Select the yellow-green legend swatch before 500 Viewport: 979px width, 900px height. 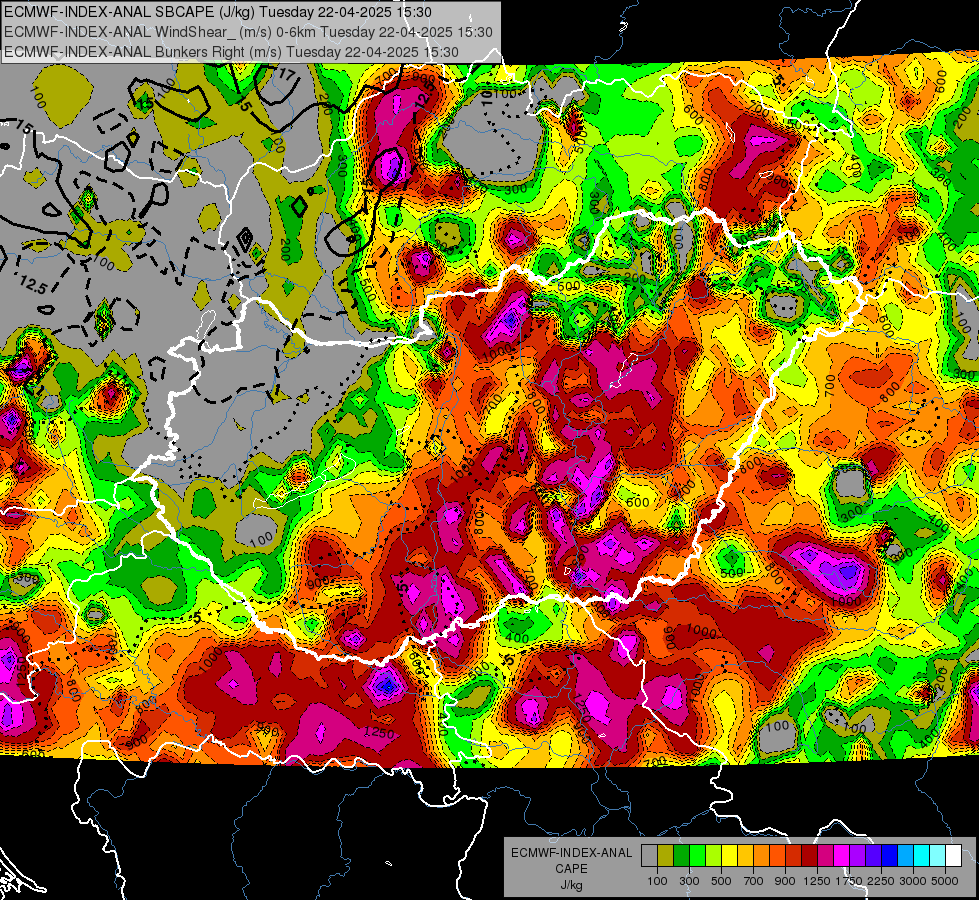(713, 855)
